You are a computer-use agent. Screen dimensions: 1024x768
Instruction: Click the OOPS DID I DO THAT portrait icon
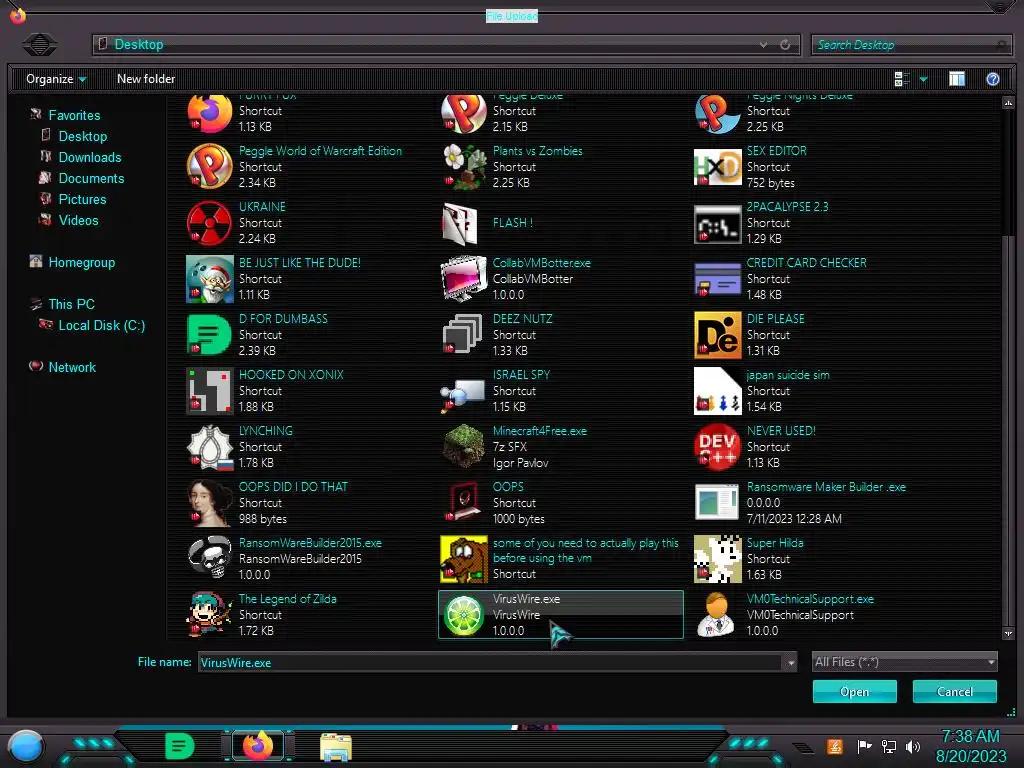(x=210, y=503)
